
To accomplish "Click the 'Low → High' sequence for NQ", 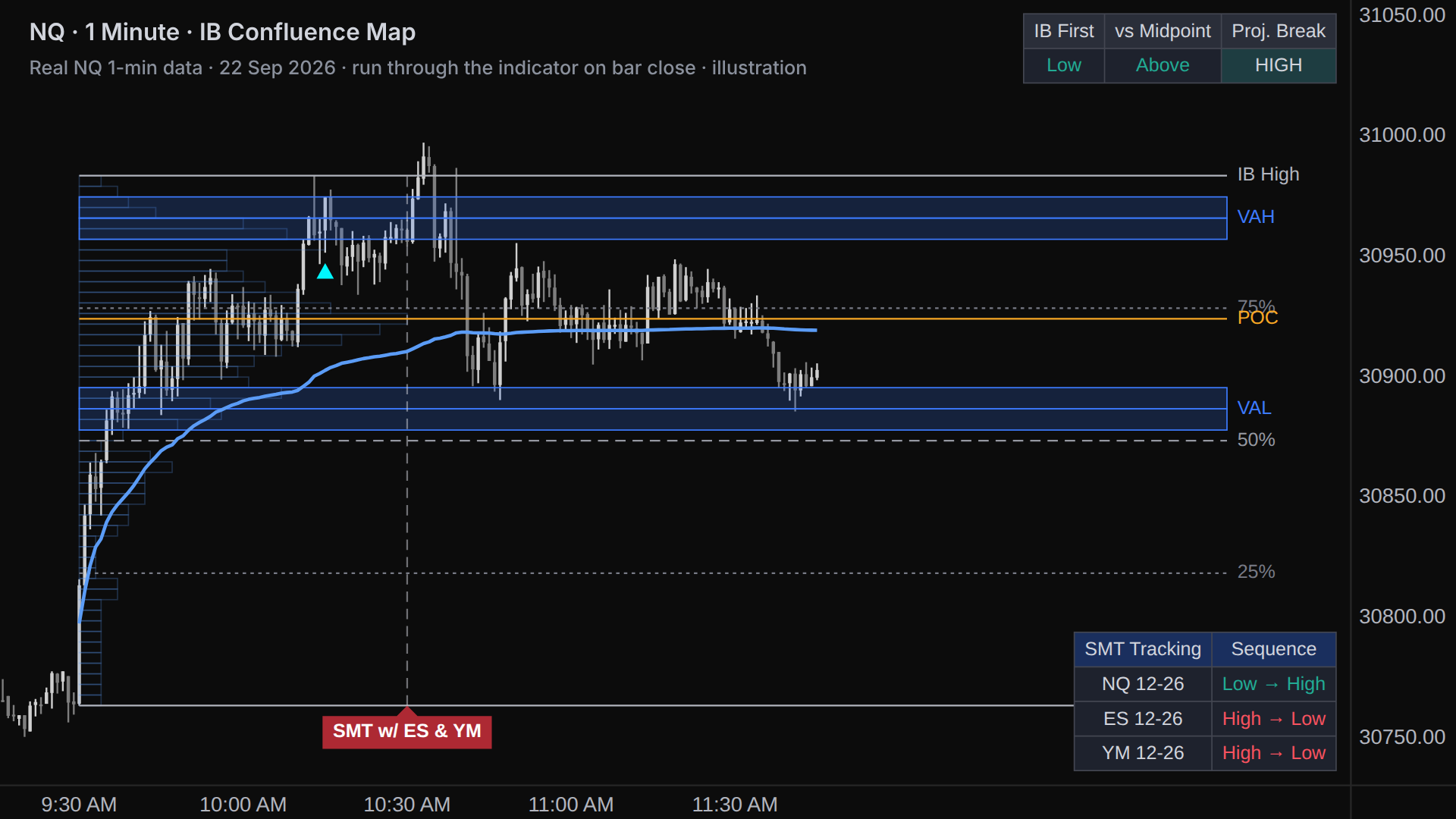I will [1274, 684].
